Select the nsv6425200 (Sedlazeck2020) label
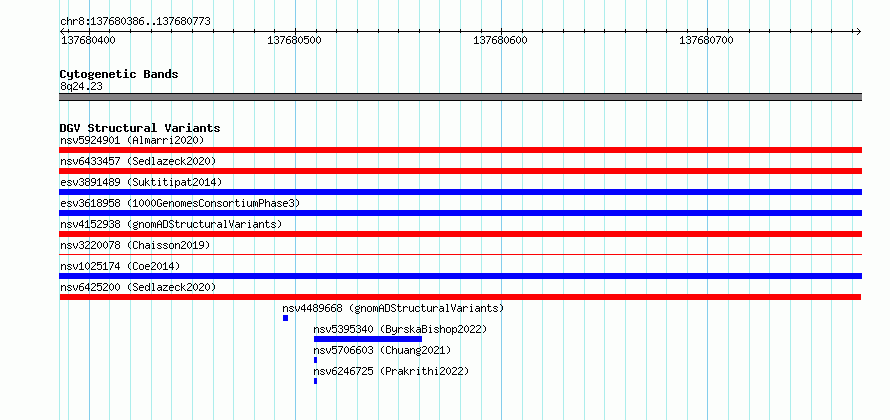 [138, 287]
